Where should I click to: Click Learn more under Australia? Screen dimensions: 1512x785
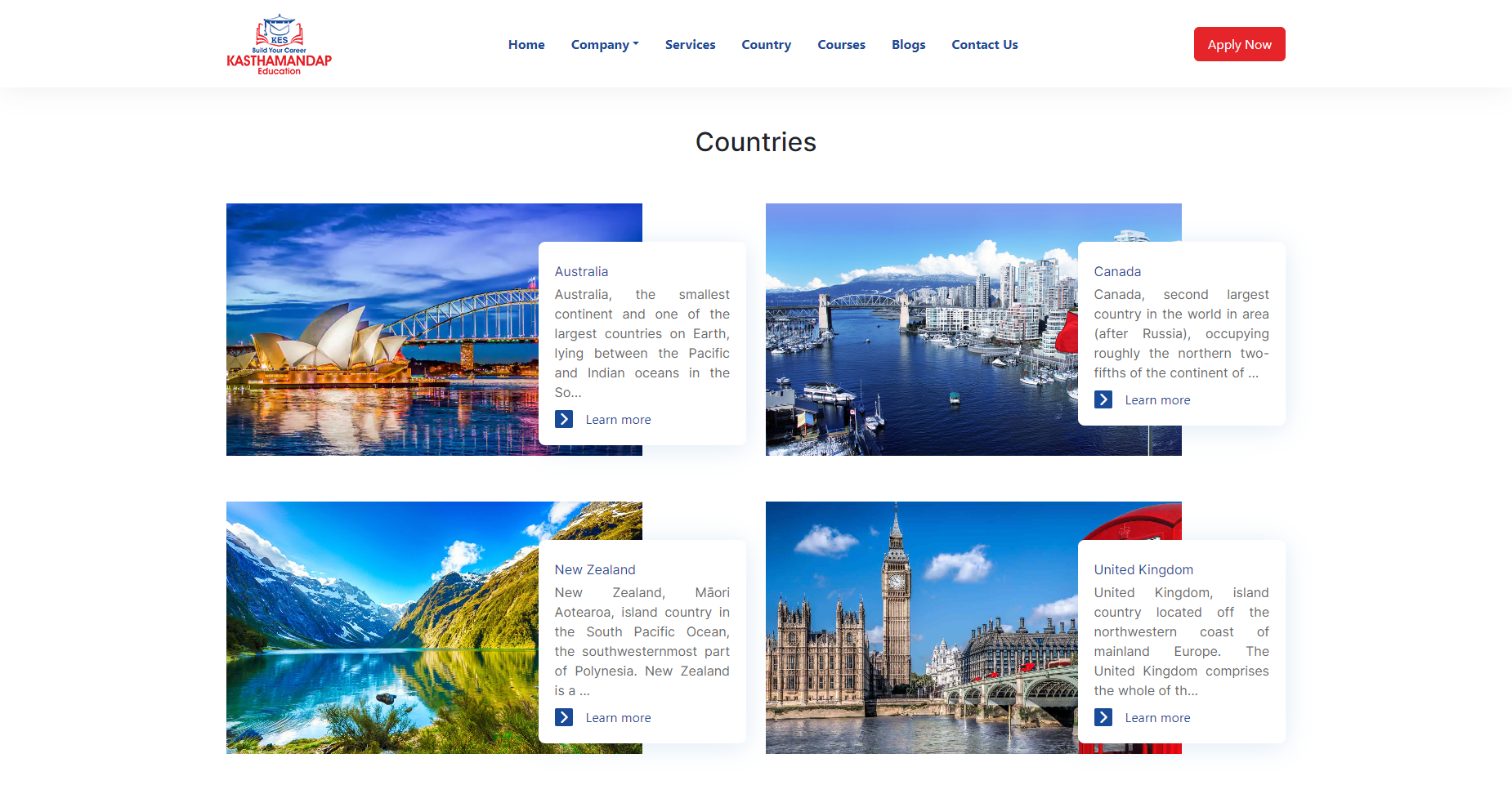pyautogui.click(x=618, y=419)
